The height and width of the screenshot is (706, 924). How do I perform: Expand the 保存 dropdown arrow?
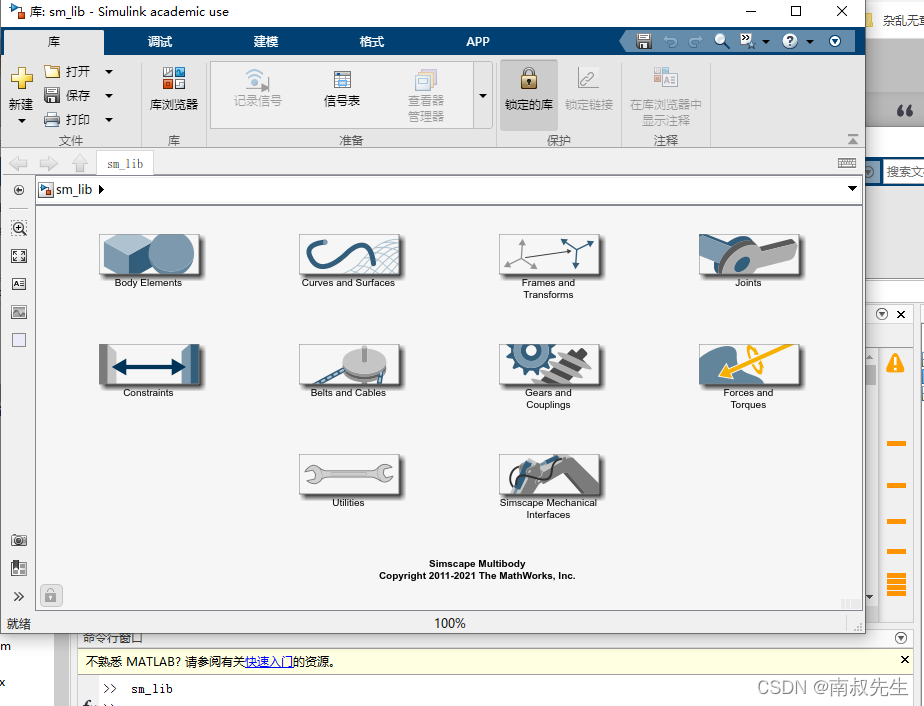tap(109, 95)
